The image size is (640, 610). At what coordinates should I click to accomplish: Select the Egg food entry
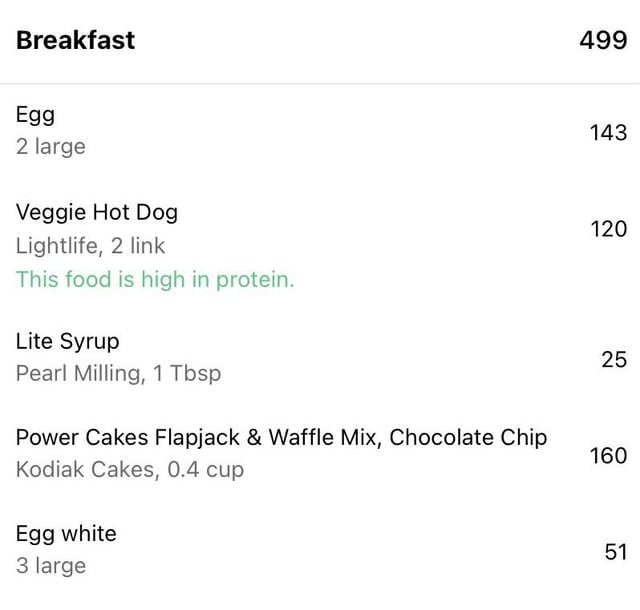coord(320,131)
